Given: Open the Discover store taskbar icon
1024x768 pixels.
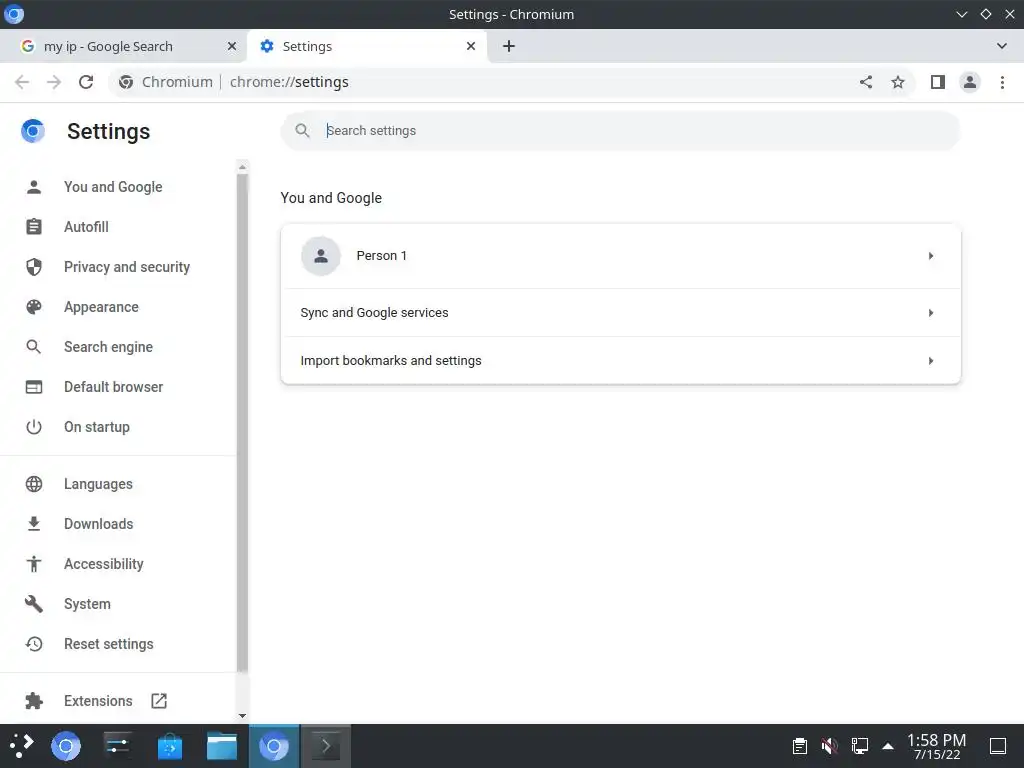Looking at the screenshot, I should coord(170,746).
